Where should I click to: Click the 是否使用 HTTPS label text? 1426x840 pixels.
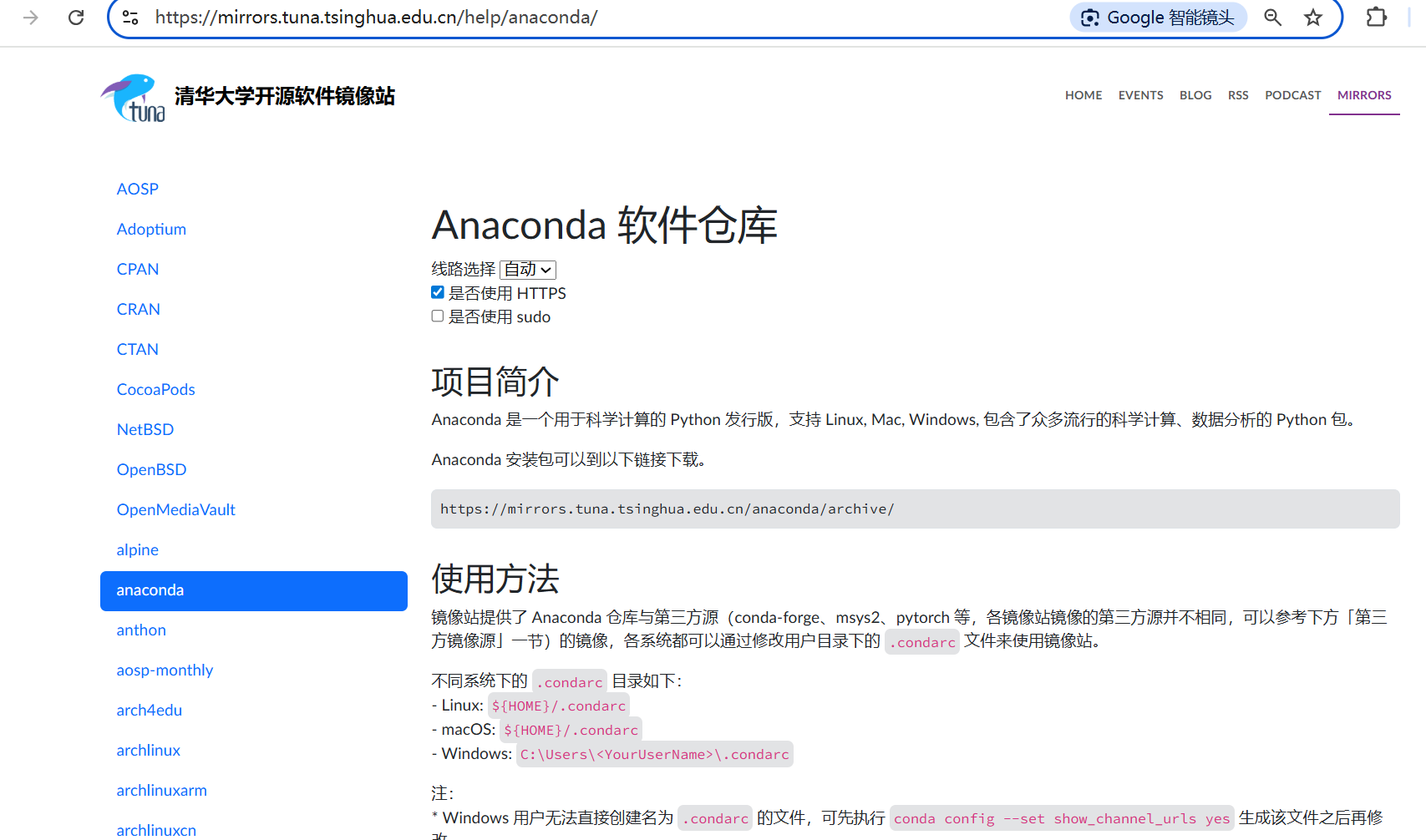tap(508, 293)
